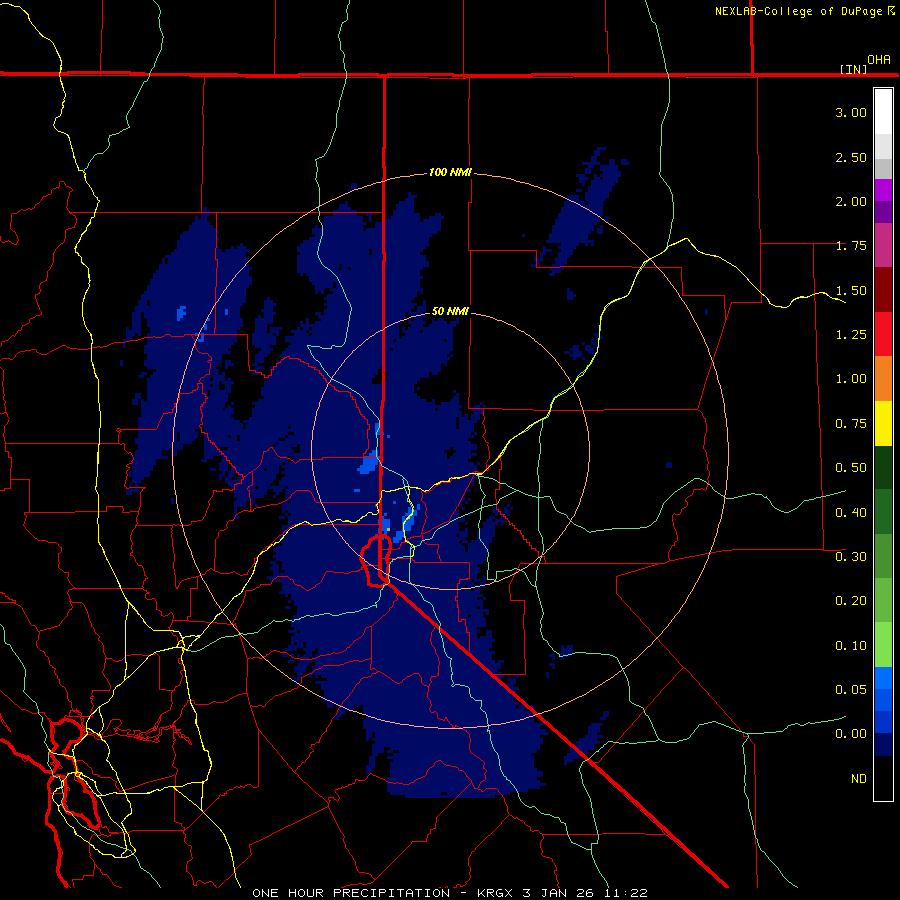This screenshot has height=900, width=900.
Task: Click the 0.40 legend value
Action: coord(851,513)
